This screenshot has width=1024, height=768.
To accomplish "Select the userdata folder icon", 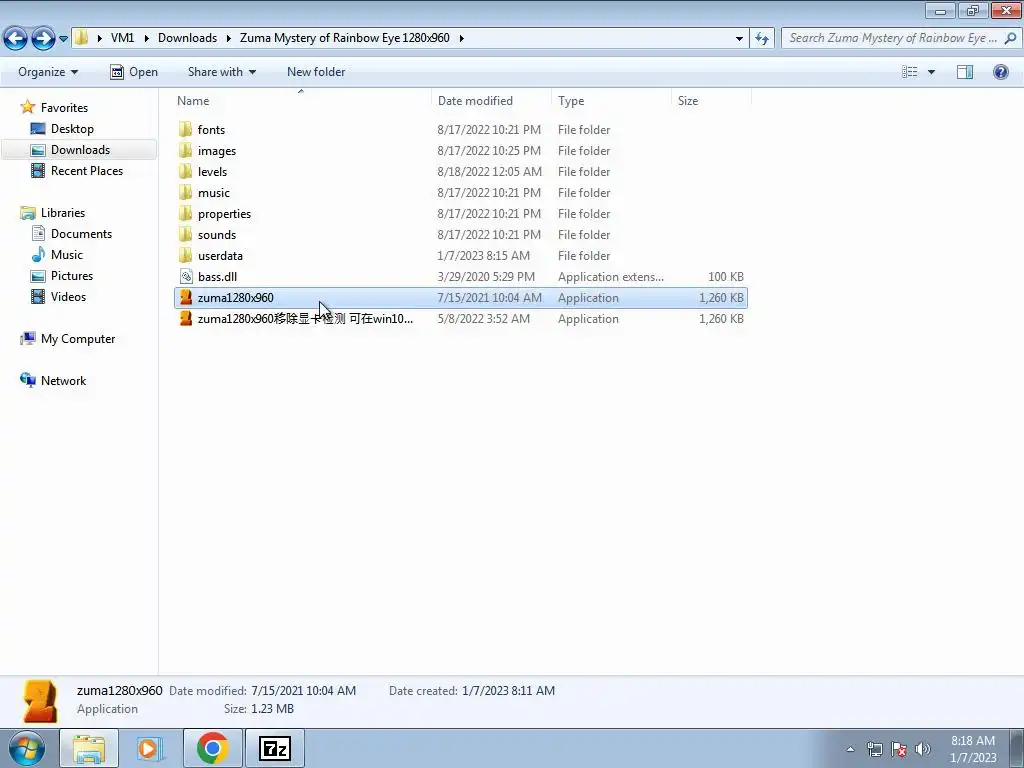I will [185, 255].
